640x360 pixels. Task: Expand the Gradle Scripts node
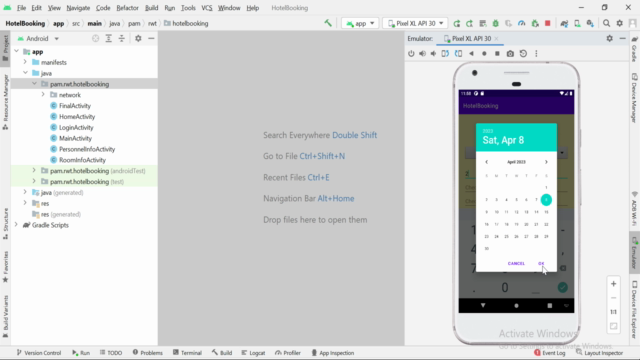pyautogui.click(x=16, y=225)
